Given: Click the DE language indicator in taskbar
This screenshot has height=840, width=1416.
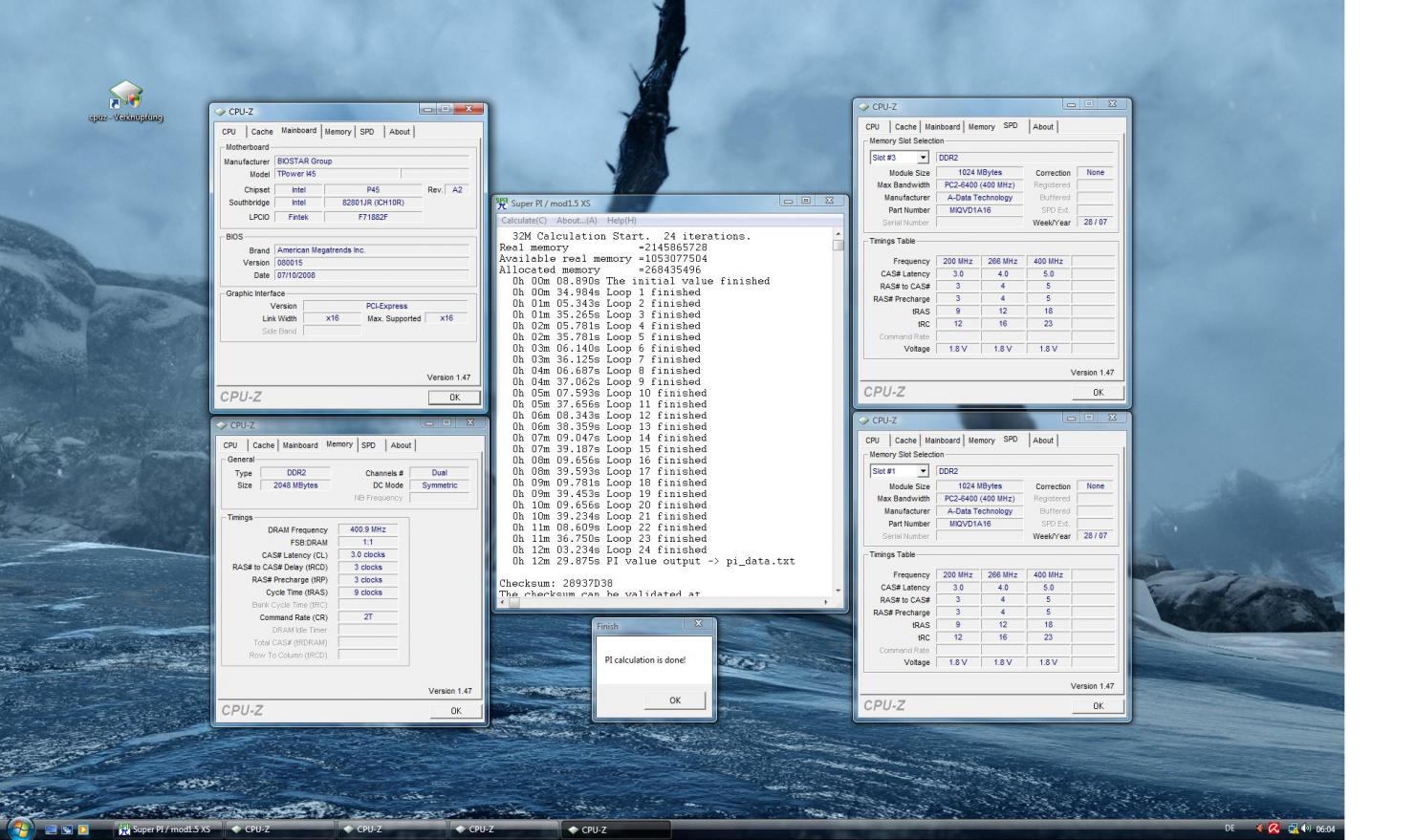Looking at the screenshot, I should (x=1230, y=829).
